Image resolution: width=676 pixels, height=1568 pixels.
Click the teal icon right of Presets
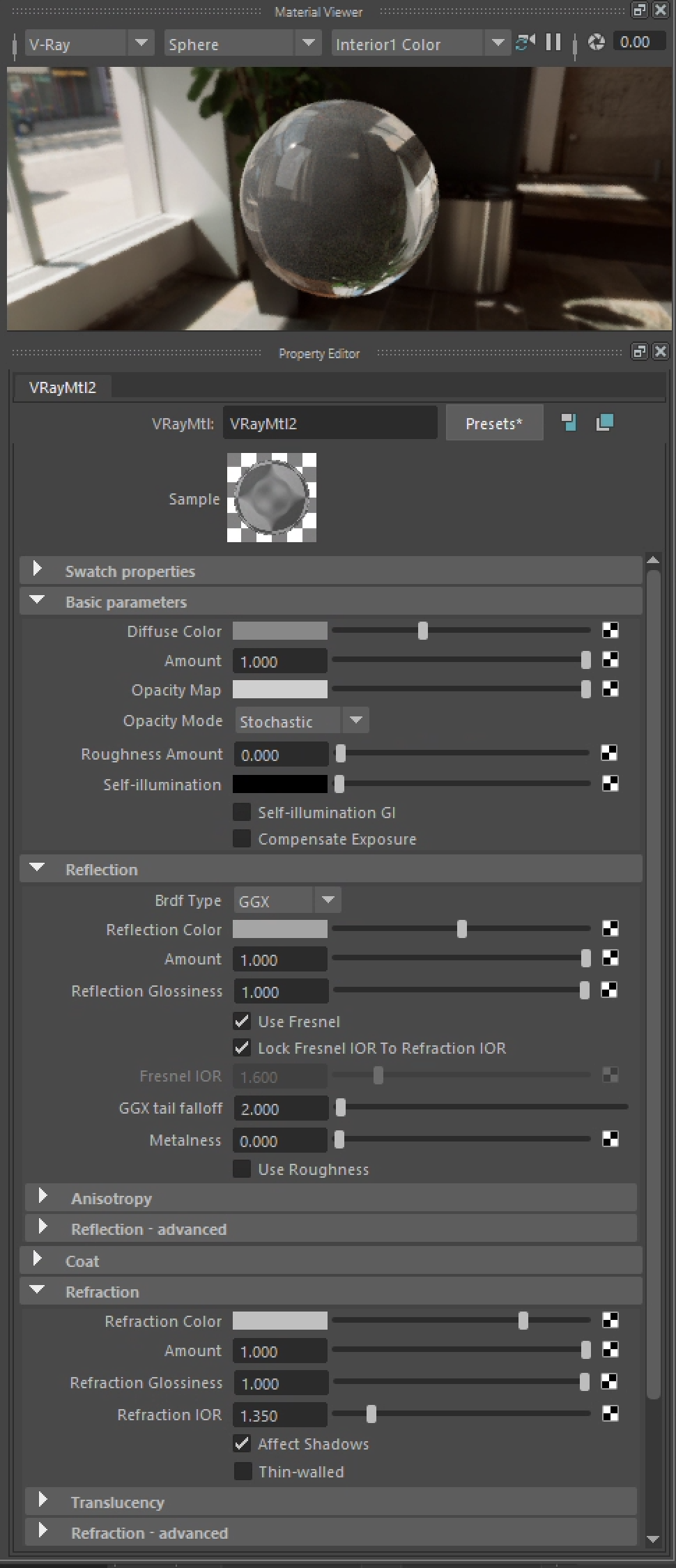pyautogui.click(x=569, y=422)
